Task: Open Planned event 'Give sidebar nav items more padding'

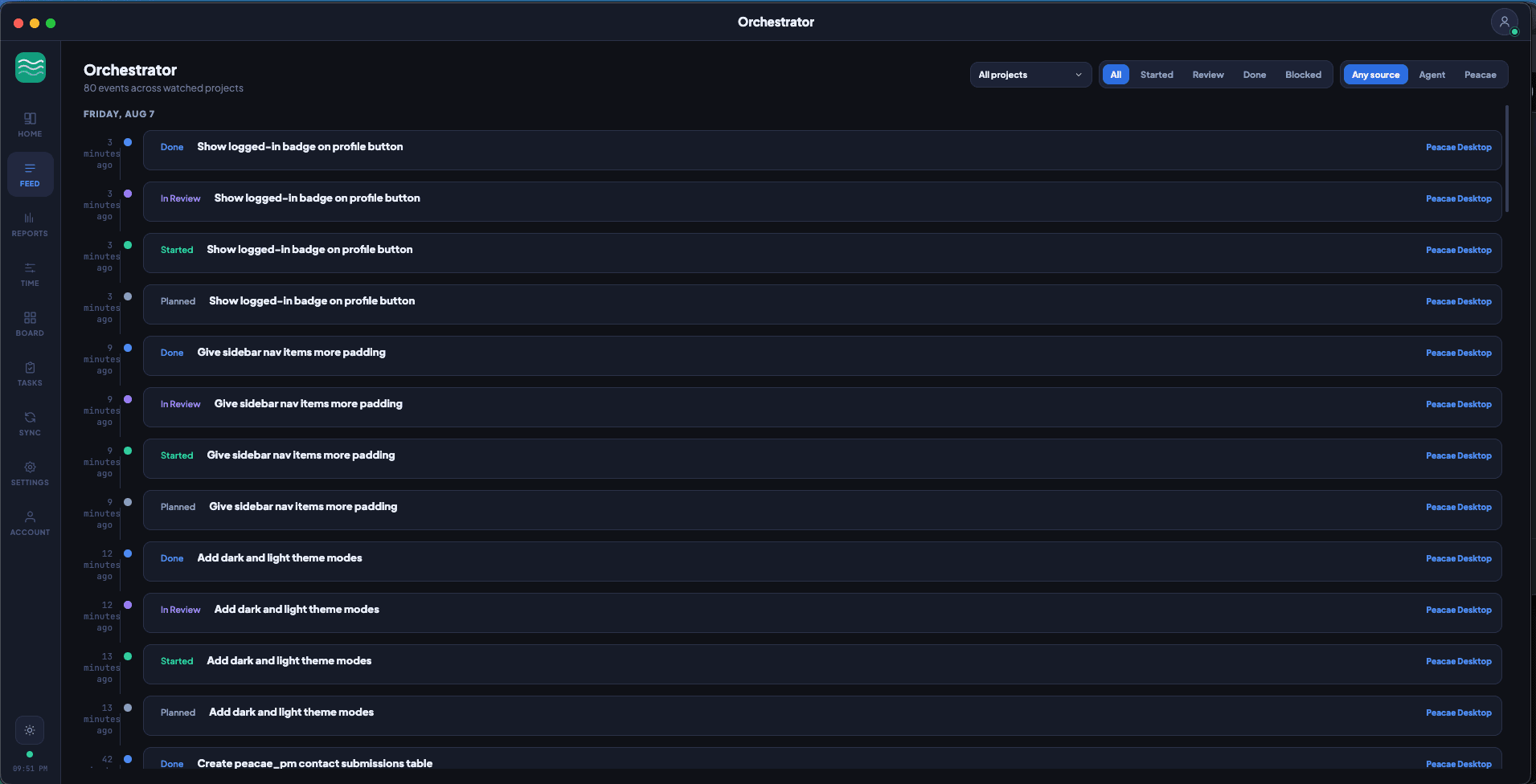Action: (822, 509)
